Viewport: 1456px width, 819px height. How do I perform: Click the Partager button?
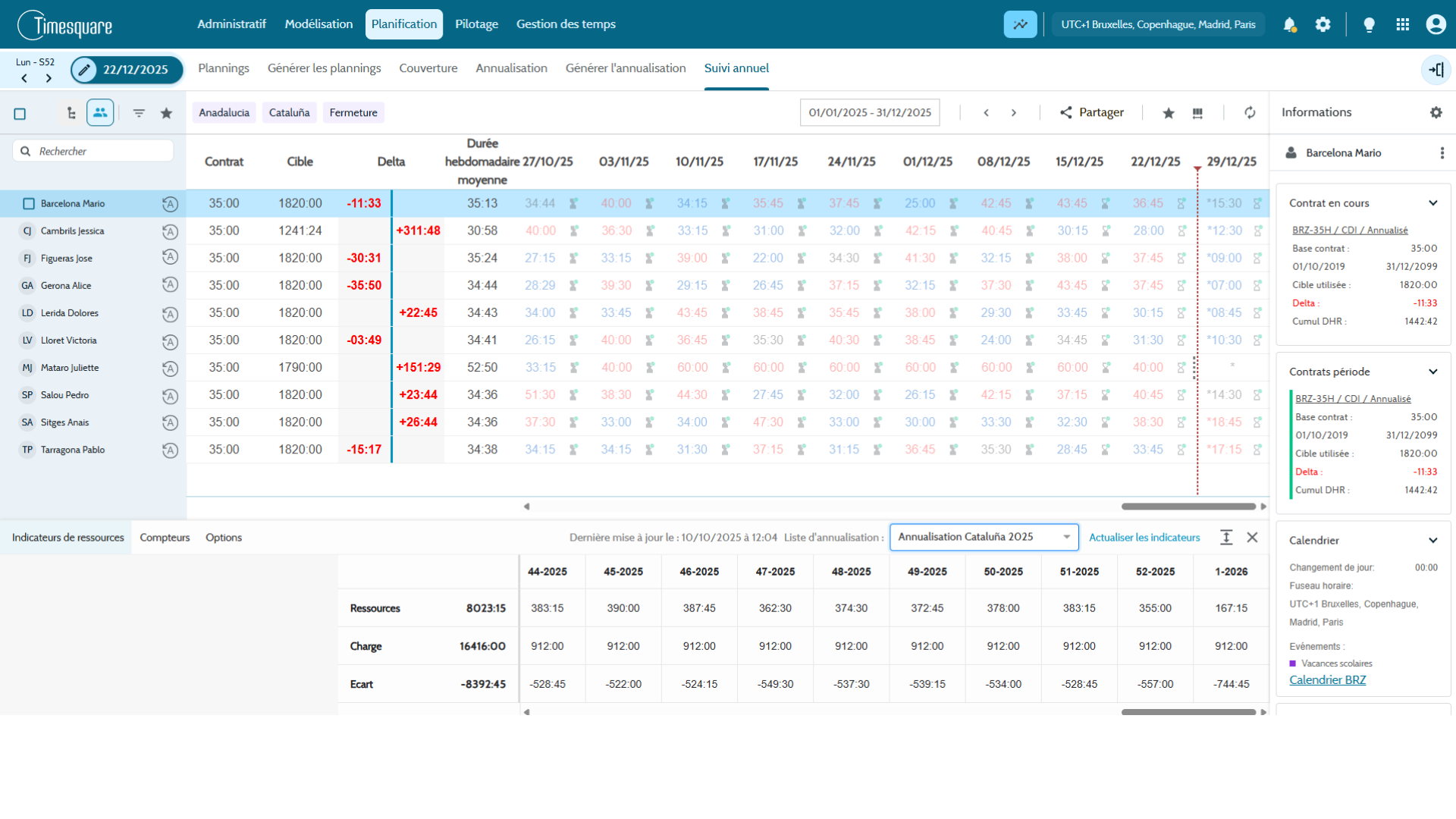coord(1091,113)
